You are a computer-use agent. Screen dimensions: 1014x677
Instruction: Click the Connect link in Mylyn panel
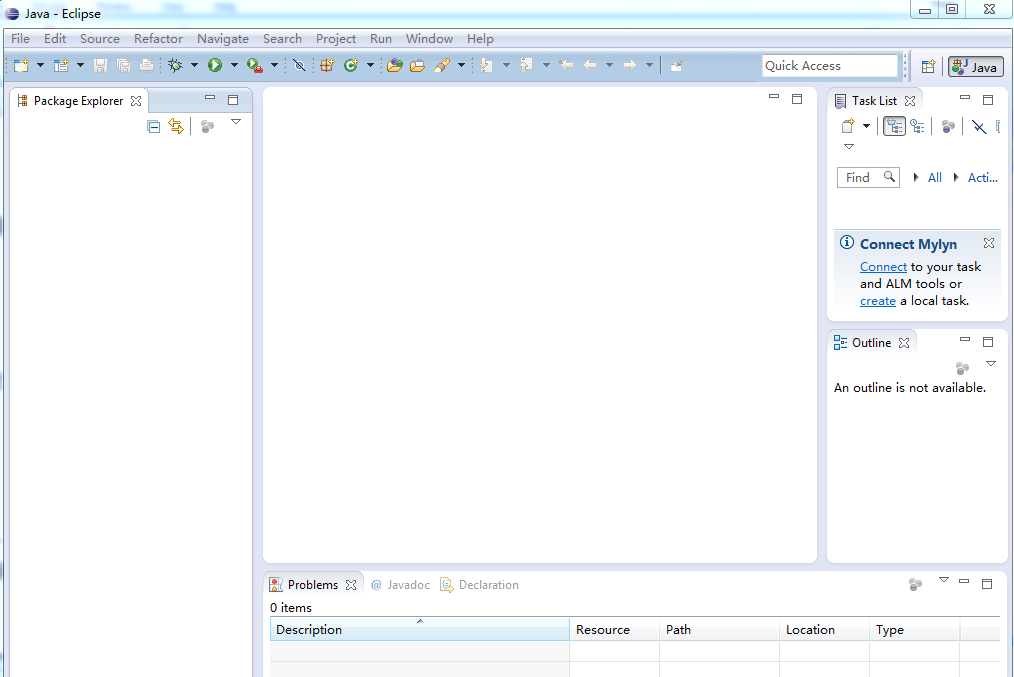pos(883,267)
